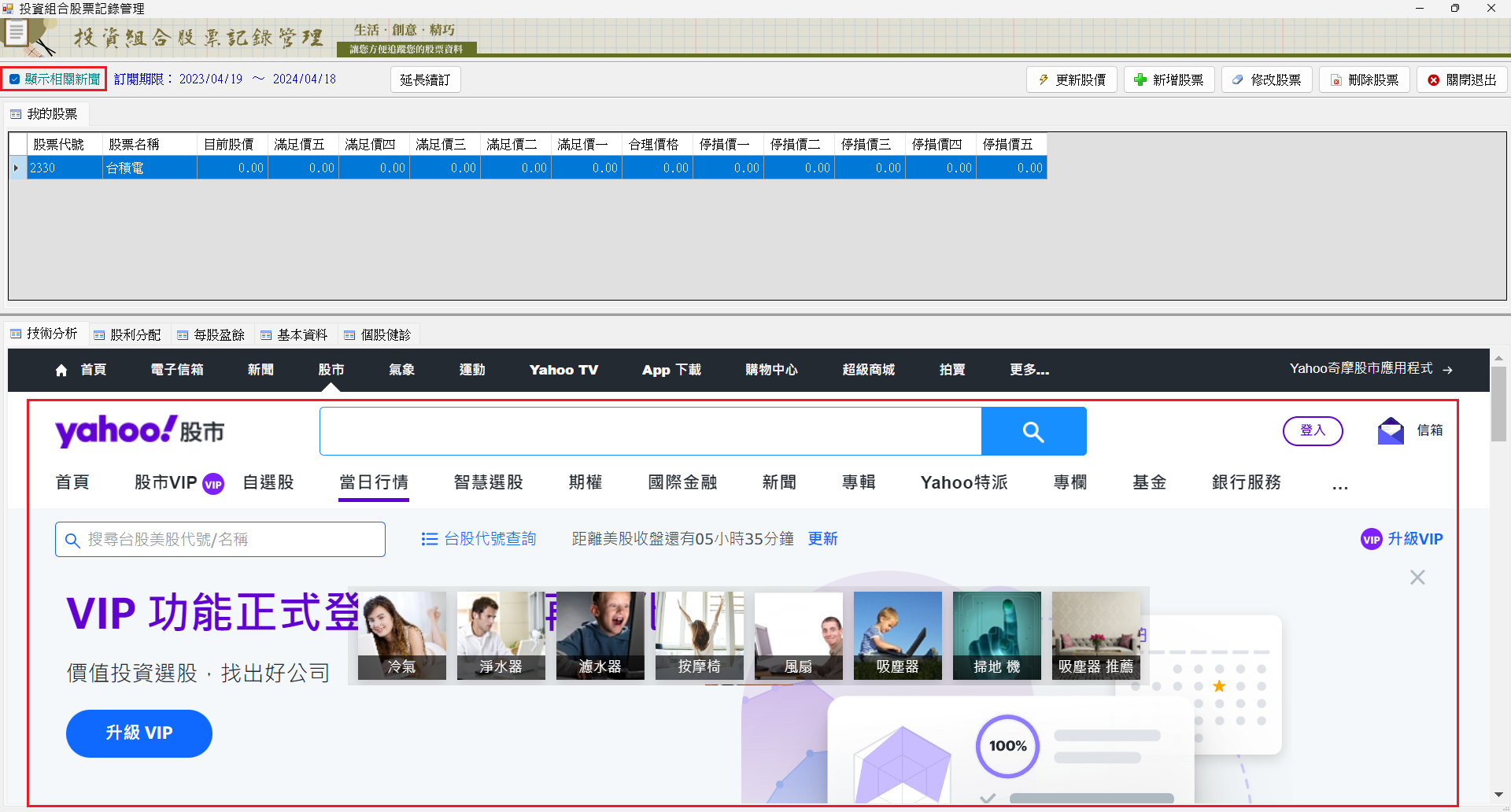Click the 更新股價 lightning button
This screenshot has height=812, width=1511.
click(x=1072, y=79)
